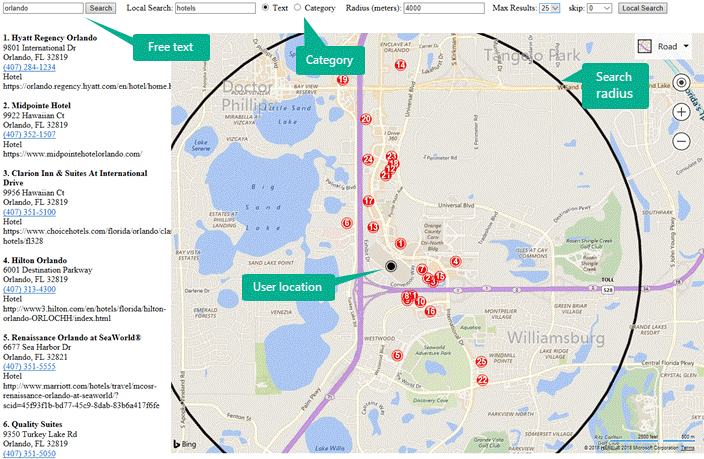Click map pushpin number 22
The width and height of the screenshot is (704, 459).
pos(482,380)
